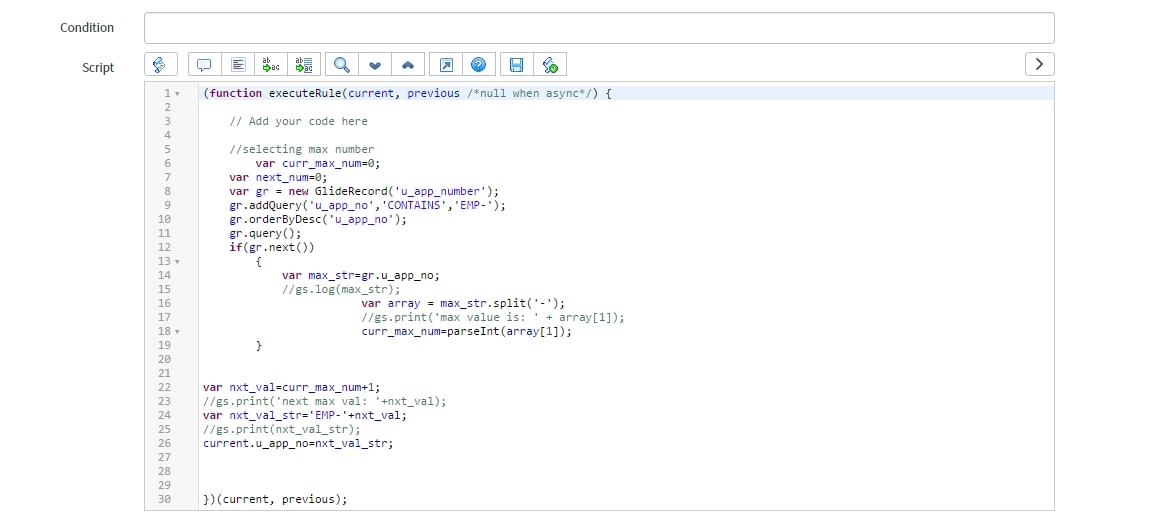The height and width of the screenshot is (514, 1175).
Task: Click the 'gr.query();' line
Action: coord(265,233)
